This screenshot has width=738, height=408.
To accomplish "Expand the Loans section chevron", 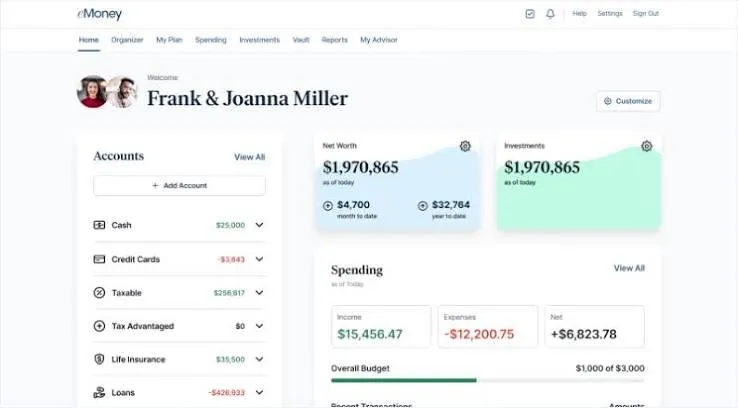I will (x=259, y=392).
